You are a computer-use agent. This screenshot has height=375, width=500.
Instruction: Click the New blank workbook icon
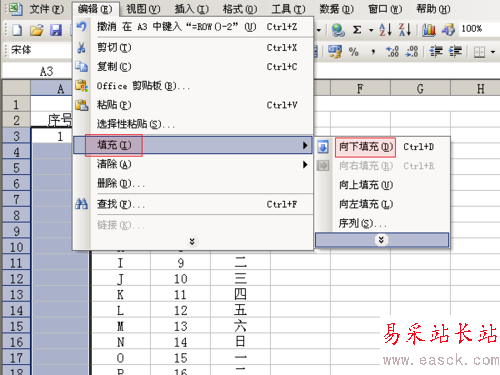tap(17, 30)
